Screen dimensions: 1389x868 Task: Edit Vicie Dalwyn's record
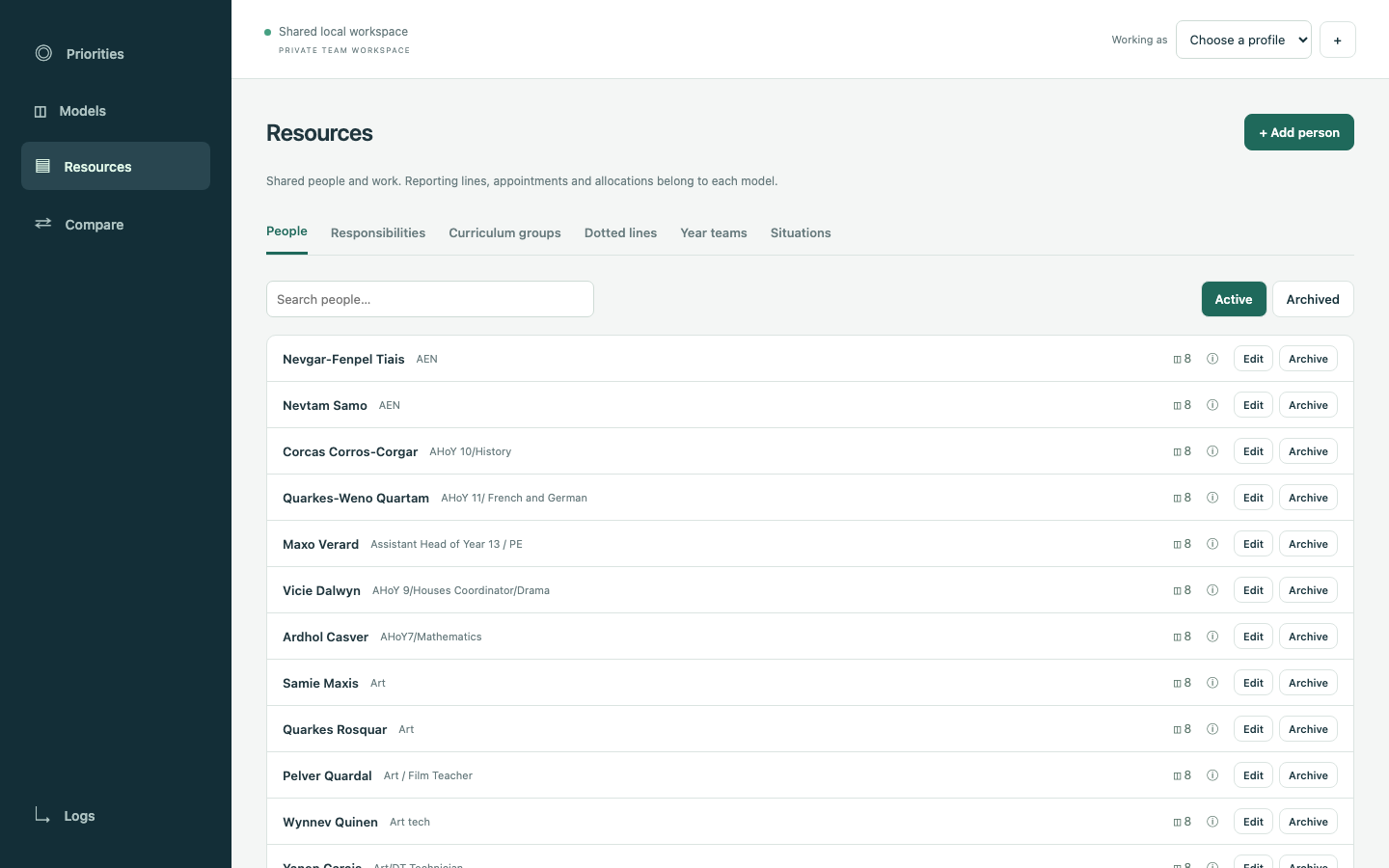pos(1253,590)
